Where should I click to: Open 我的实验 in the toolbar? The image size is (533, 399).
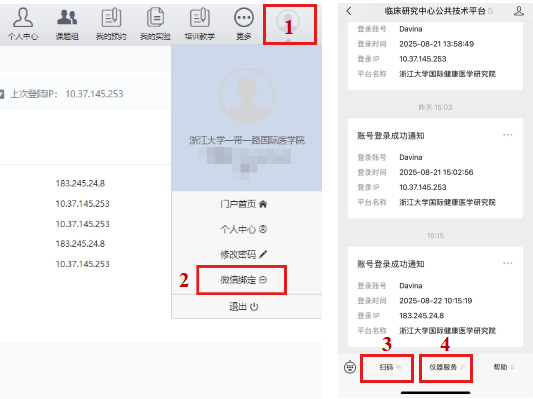click(155, 23)
